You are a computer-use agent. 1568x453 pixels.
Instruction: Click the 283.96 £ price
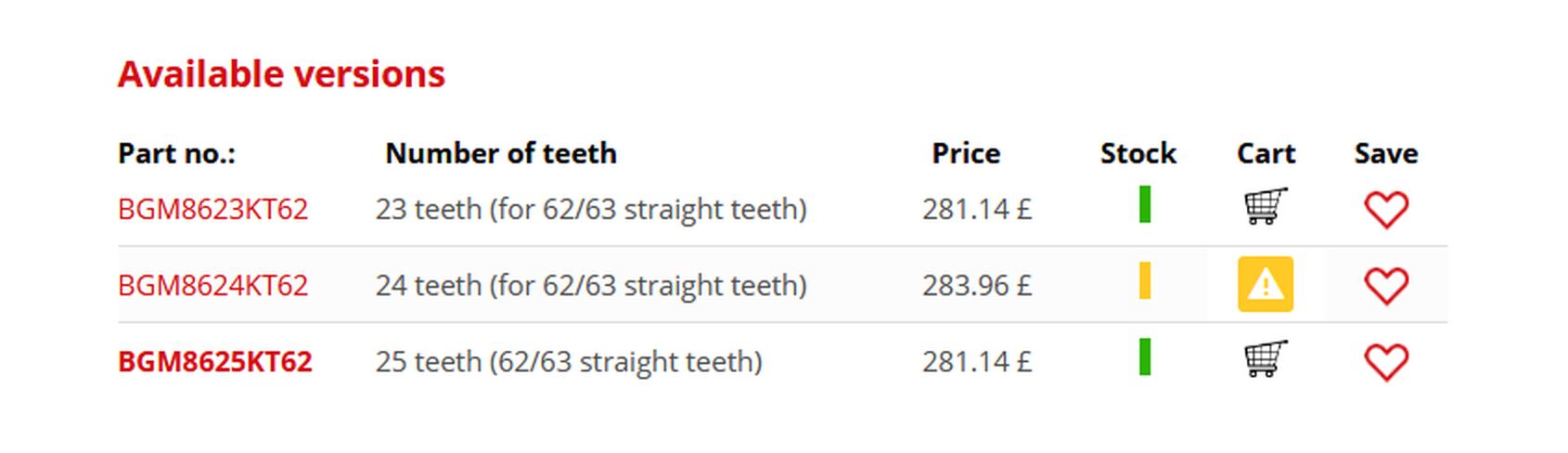(x=976, y=285)
